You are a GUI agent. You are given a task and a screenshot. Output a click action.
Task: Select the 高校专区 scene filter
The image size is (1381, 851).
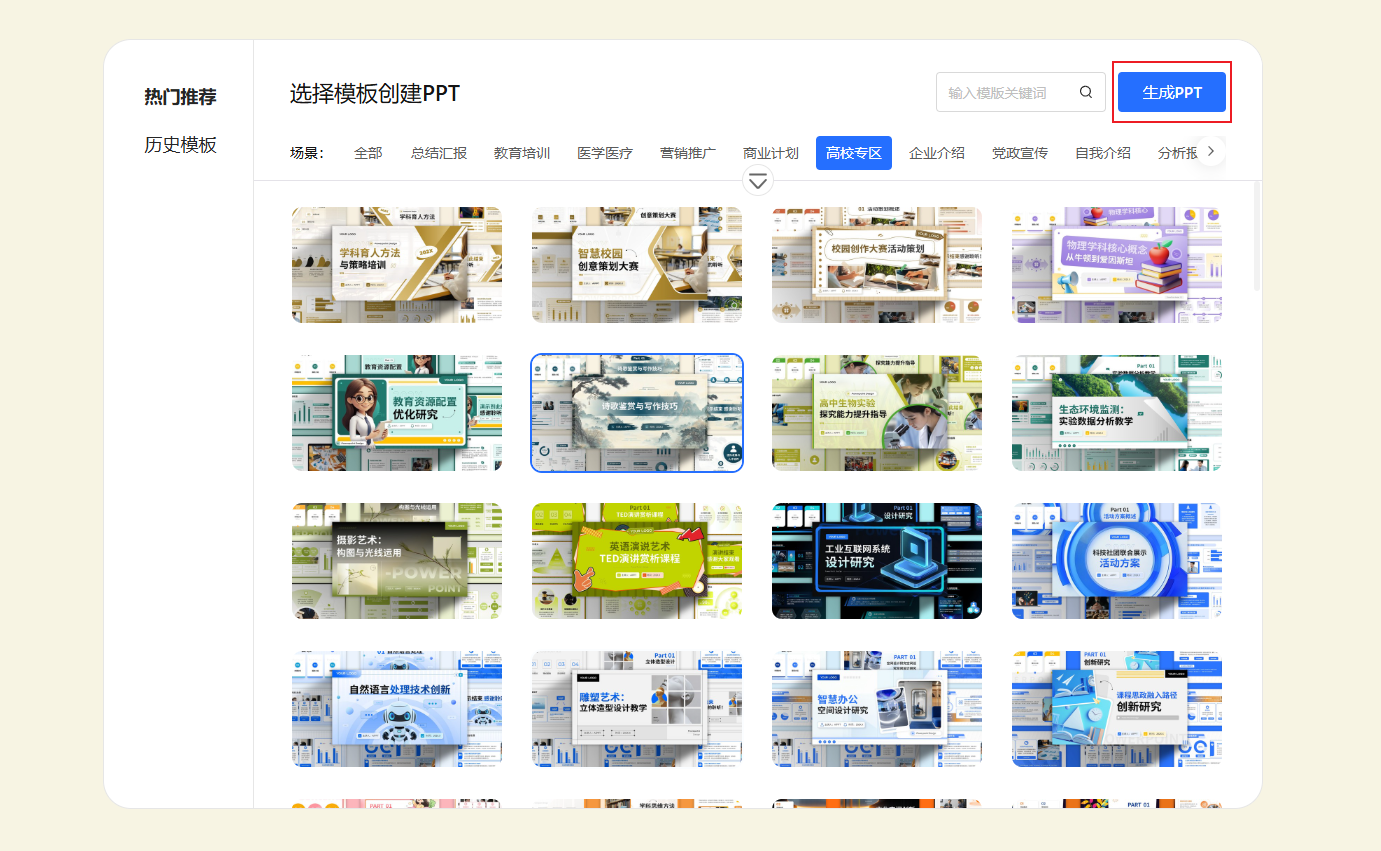click(854, 153)
